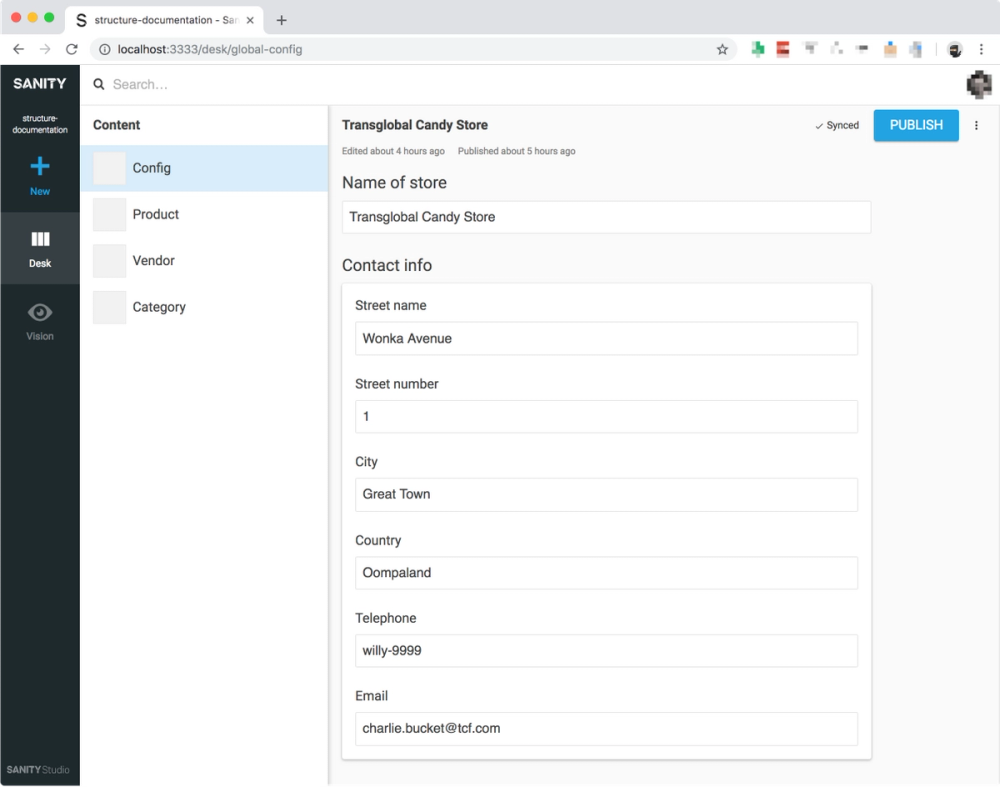
Task: Select Vendor in the Content list
Action: coord(204,260)
